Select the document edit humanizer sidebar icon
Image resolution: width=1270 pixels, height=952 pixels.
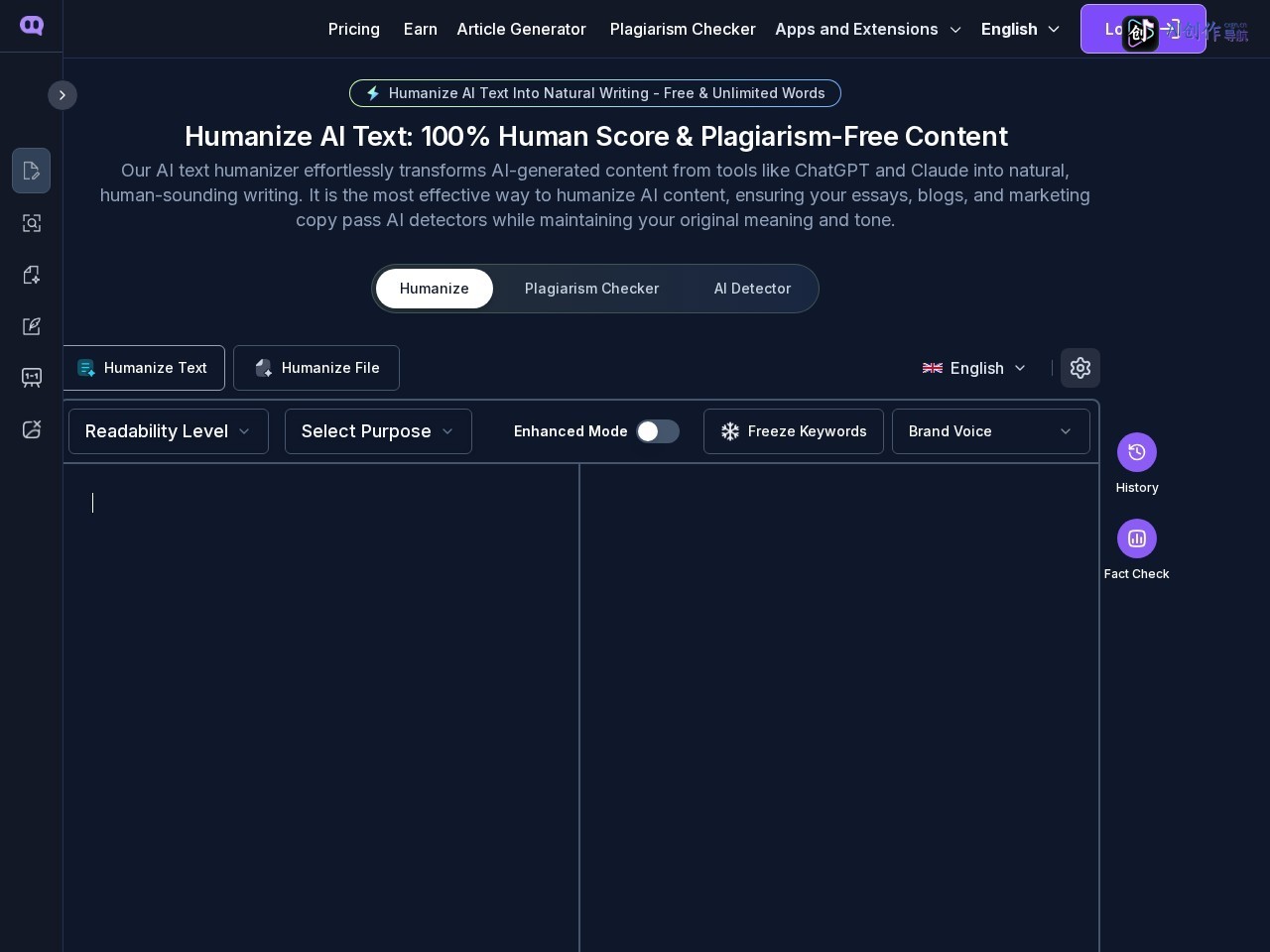(x=32, y=171)
